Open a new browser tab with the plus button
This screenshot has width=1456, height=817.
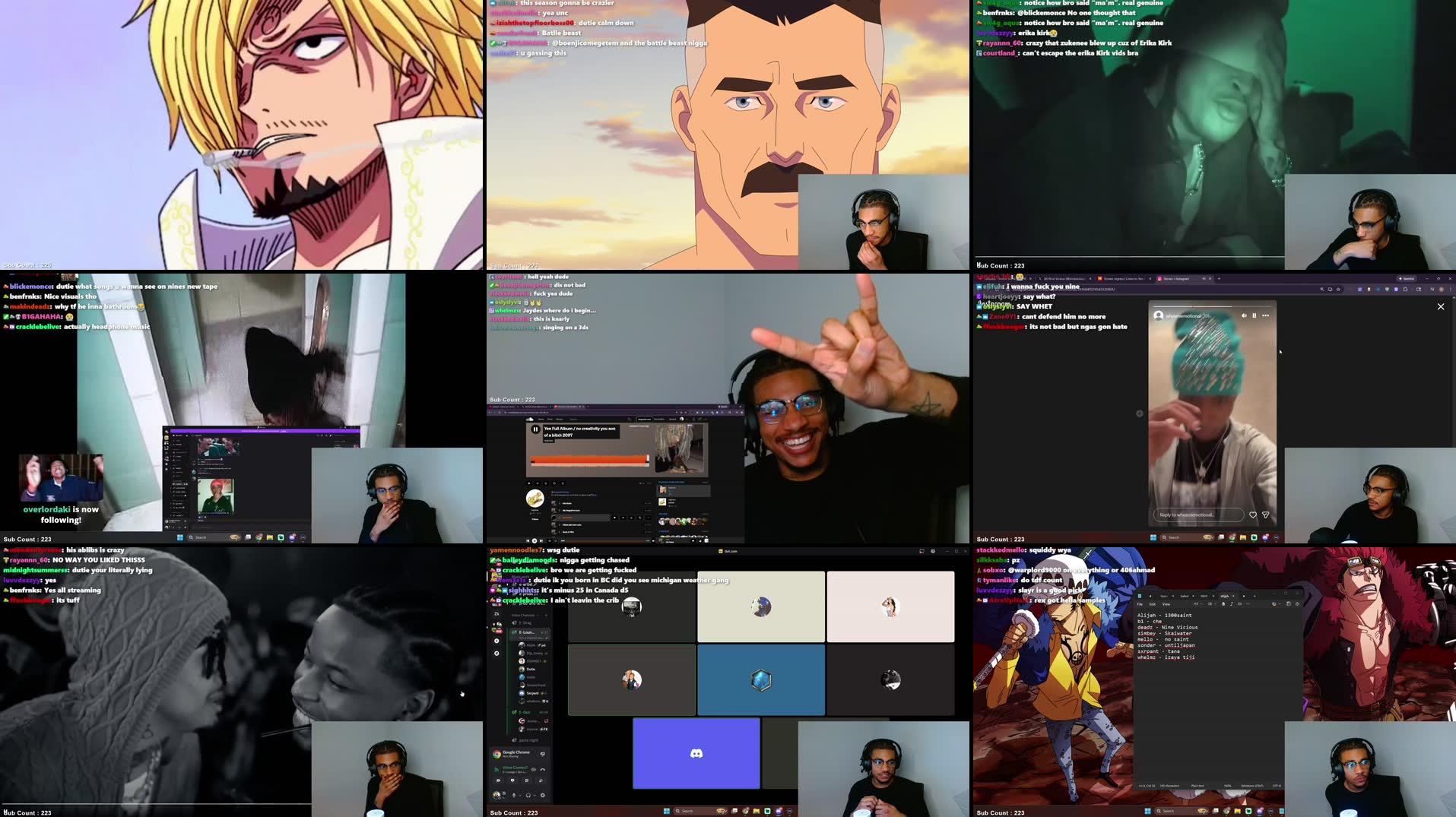[x=1220, y=278]
